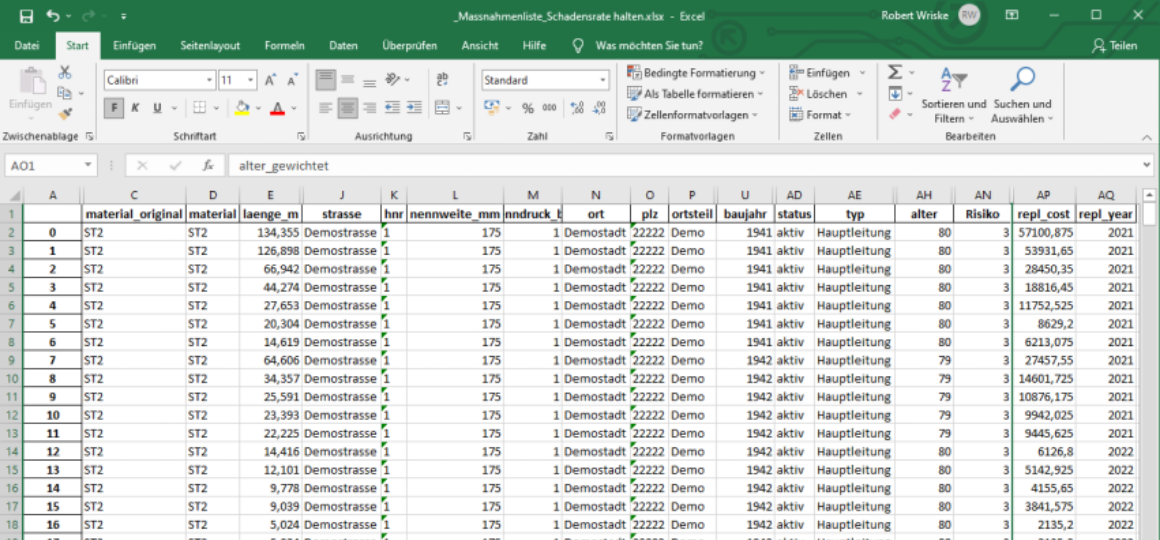
Task: Toggle center horizontal alignment
Action: (x=348, y=108)
